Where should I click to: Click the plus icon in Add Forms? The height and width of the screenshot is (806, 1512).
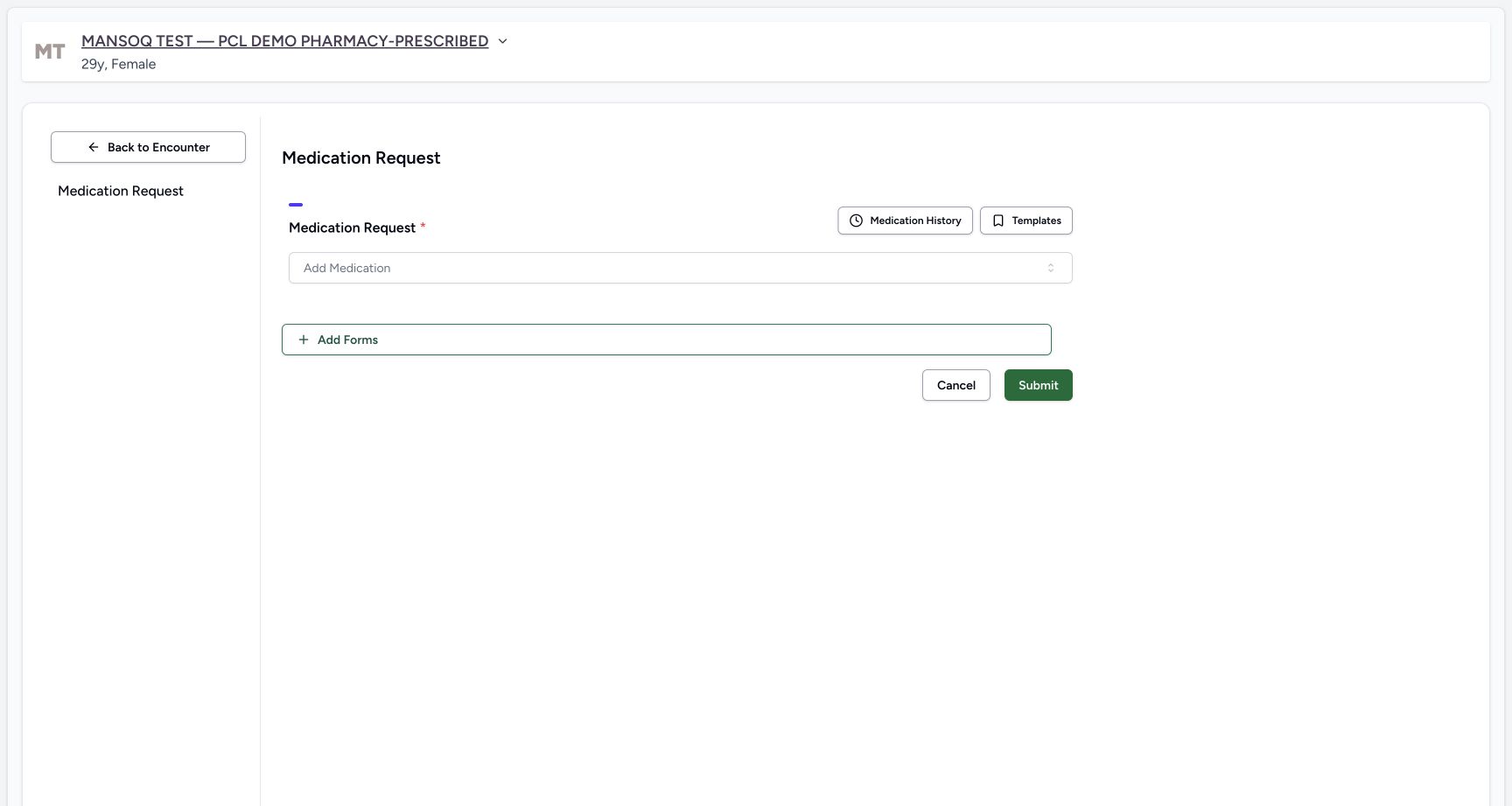(304, 340)
